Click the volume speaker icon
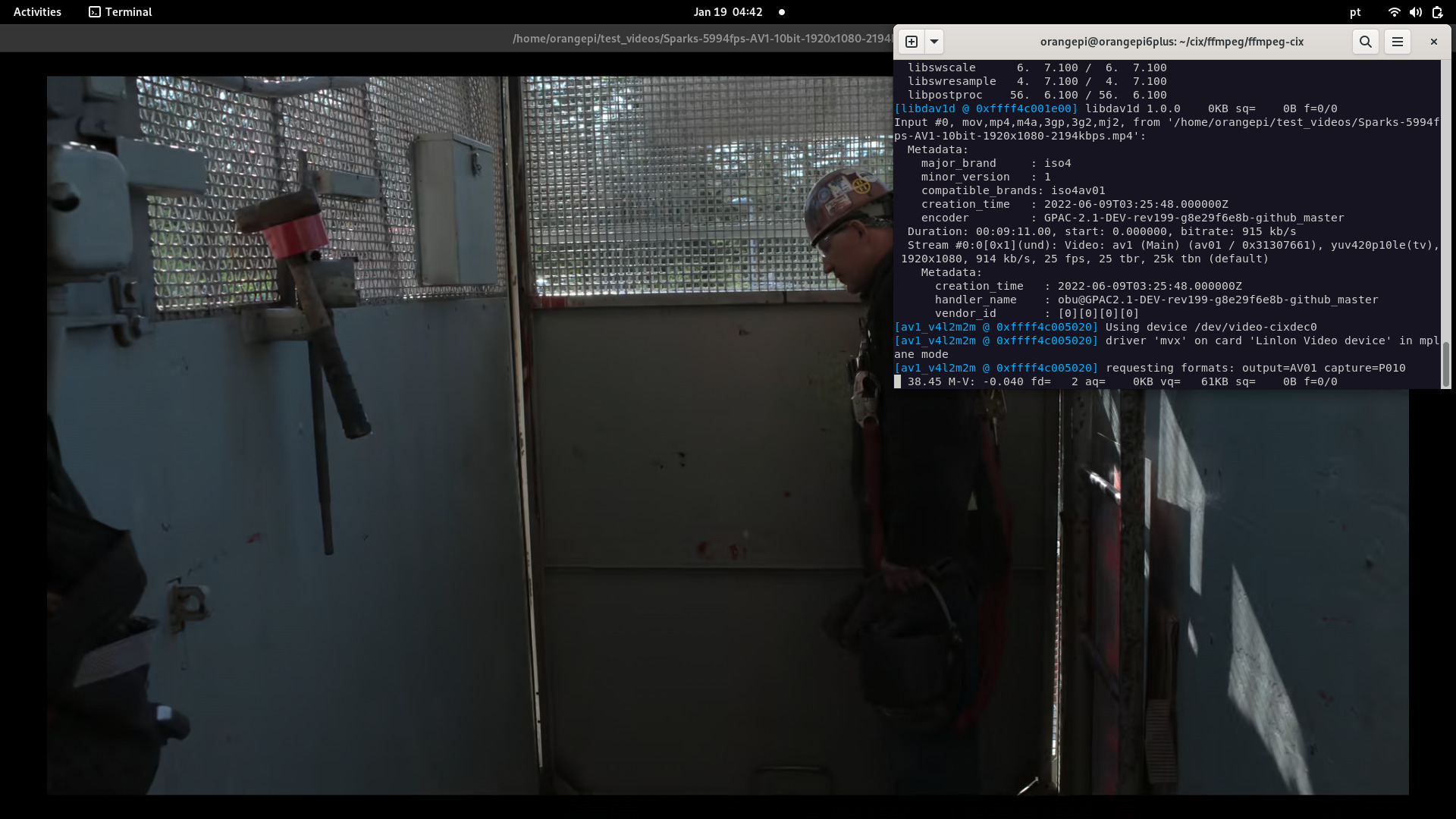1456x819 pixels. 1415,12
